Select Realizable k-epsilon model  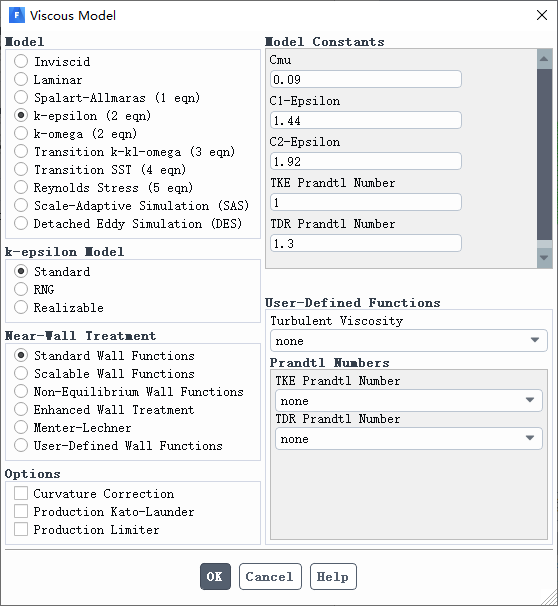tap(21, 307)
